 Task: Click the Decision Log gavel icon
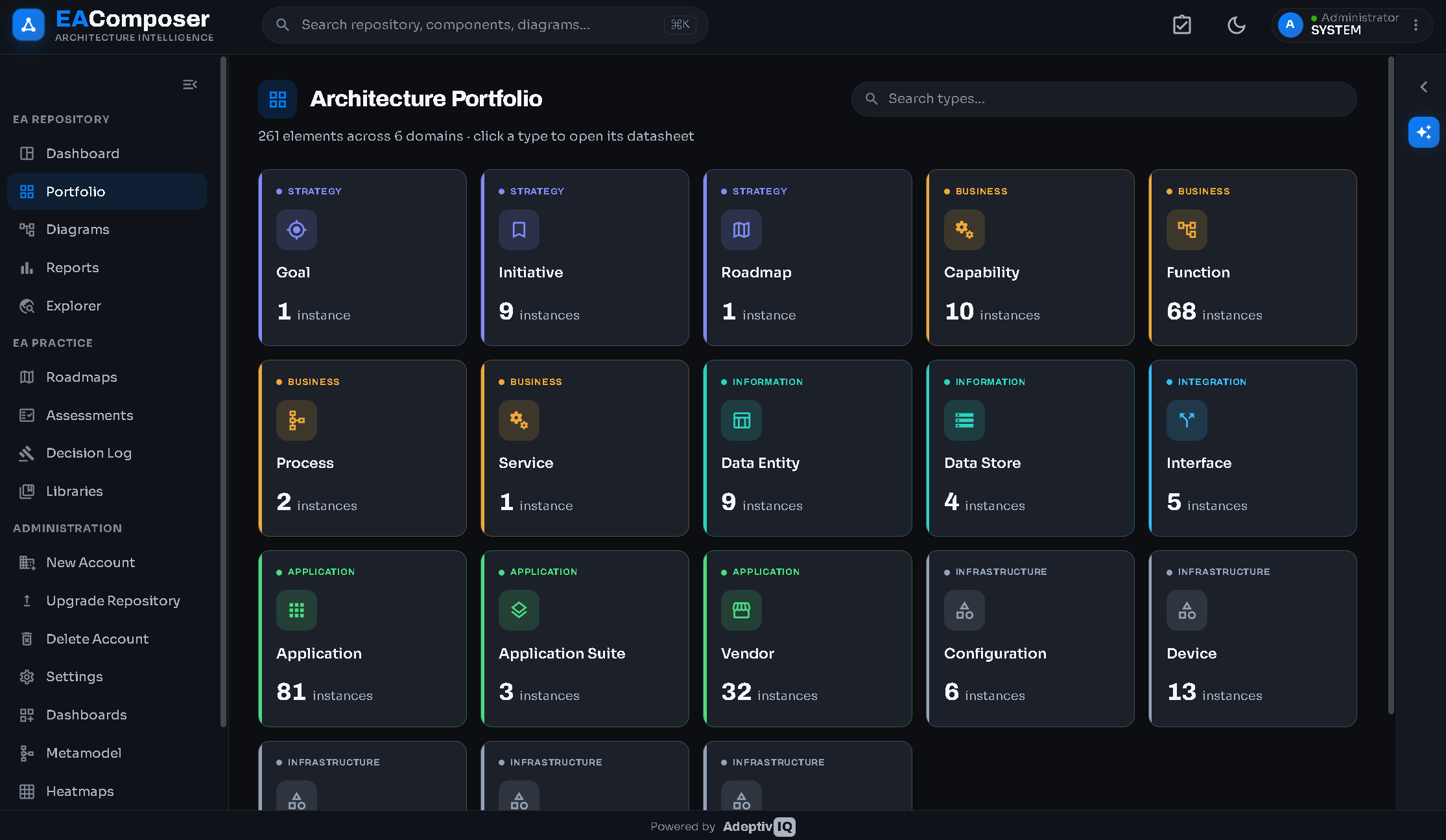click(27, 453)
